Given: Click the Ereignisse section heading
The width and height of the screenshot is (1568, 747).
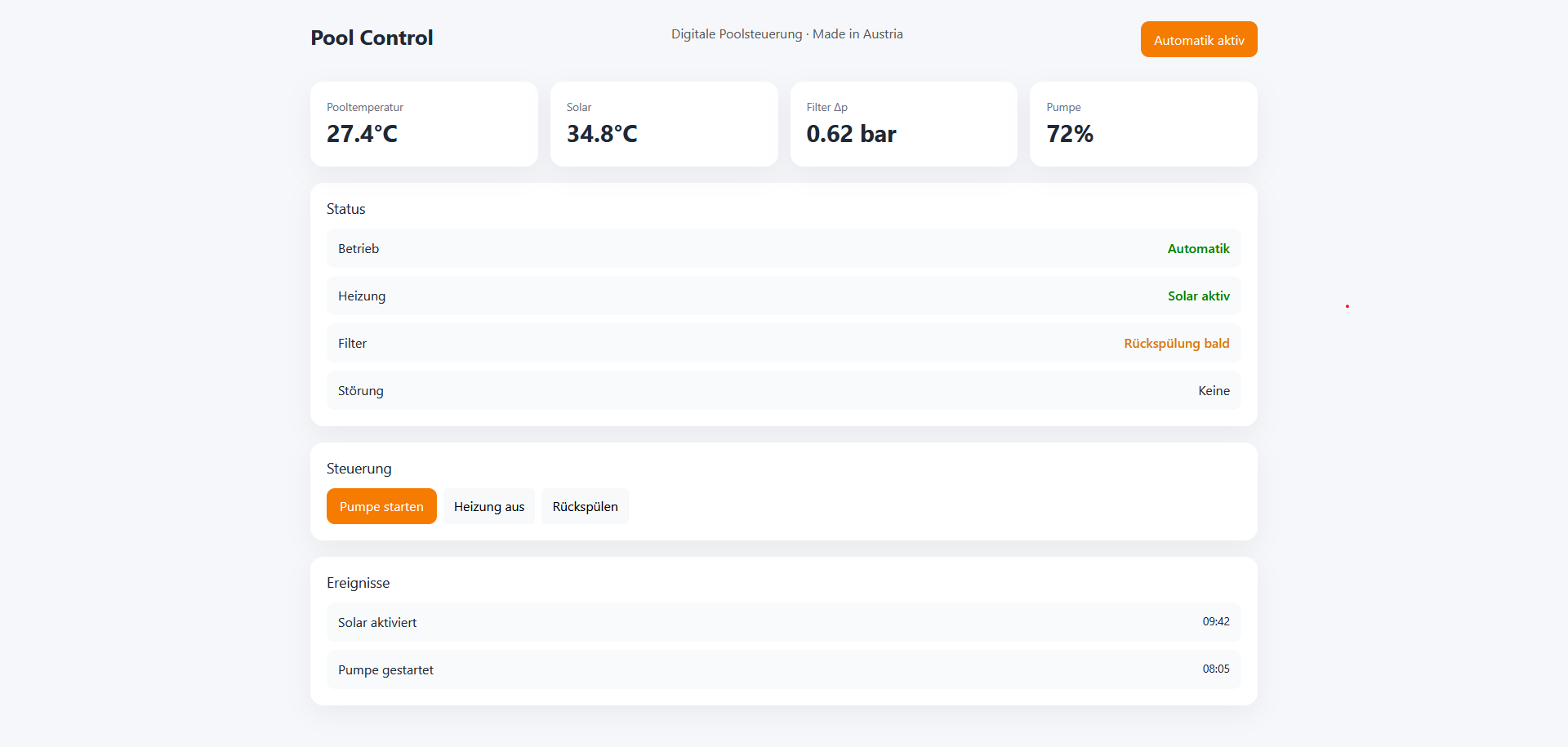Looking at the screenshot, I should click(359, 583).
